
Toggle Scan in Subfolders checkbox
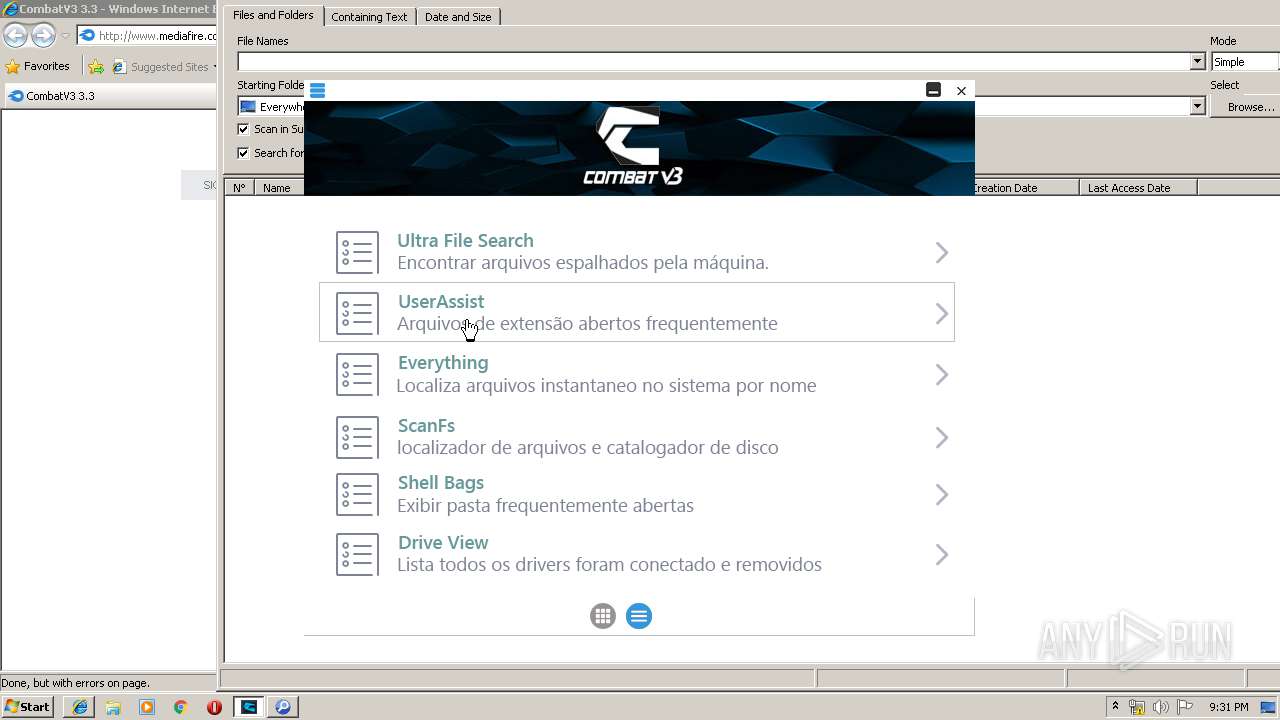click(243, 129)
